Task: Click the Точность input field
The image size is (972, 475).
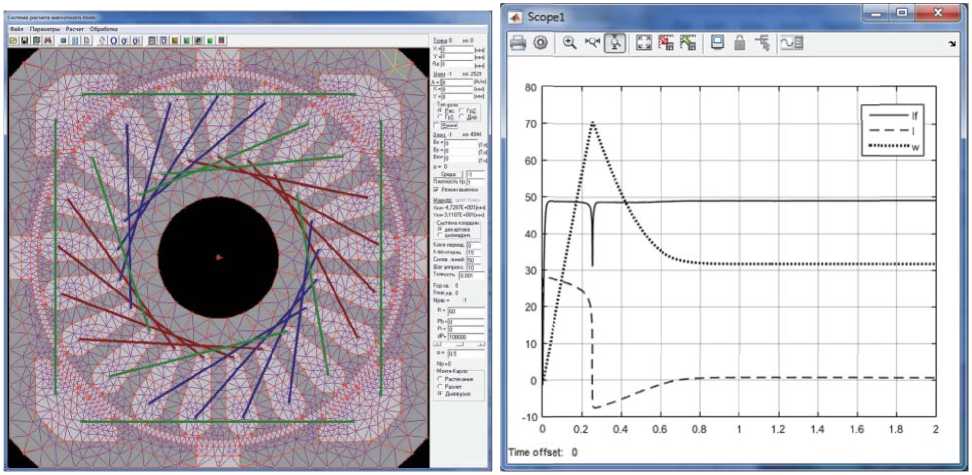Action: click(471, 276)
